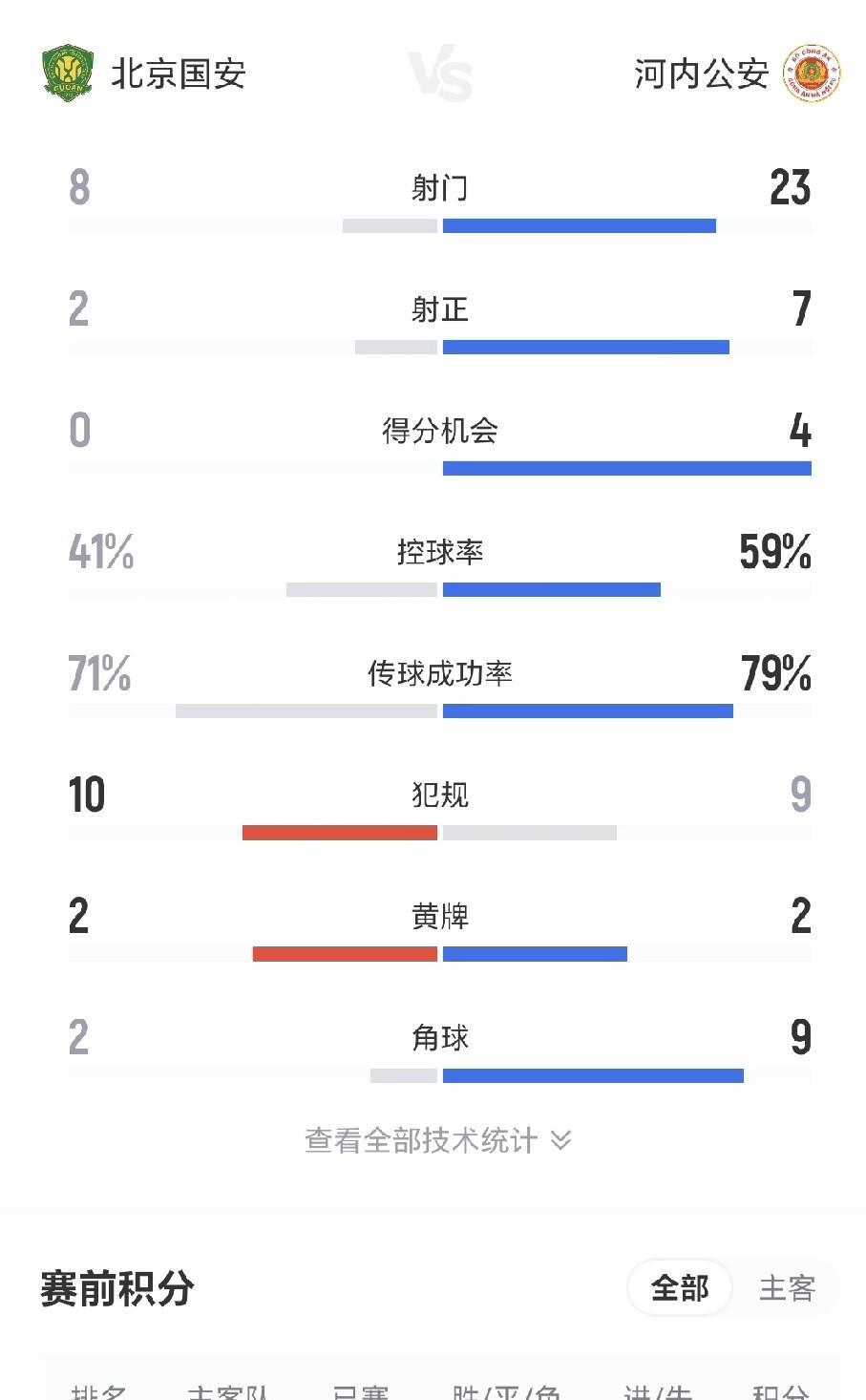The width and height of the screenshot is (866, 1400).
Task: Tap the Hanoi Police (河内公安) team logo
Action: (811, 73)
